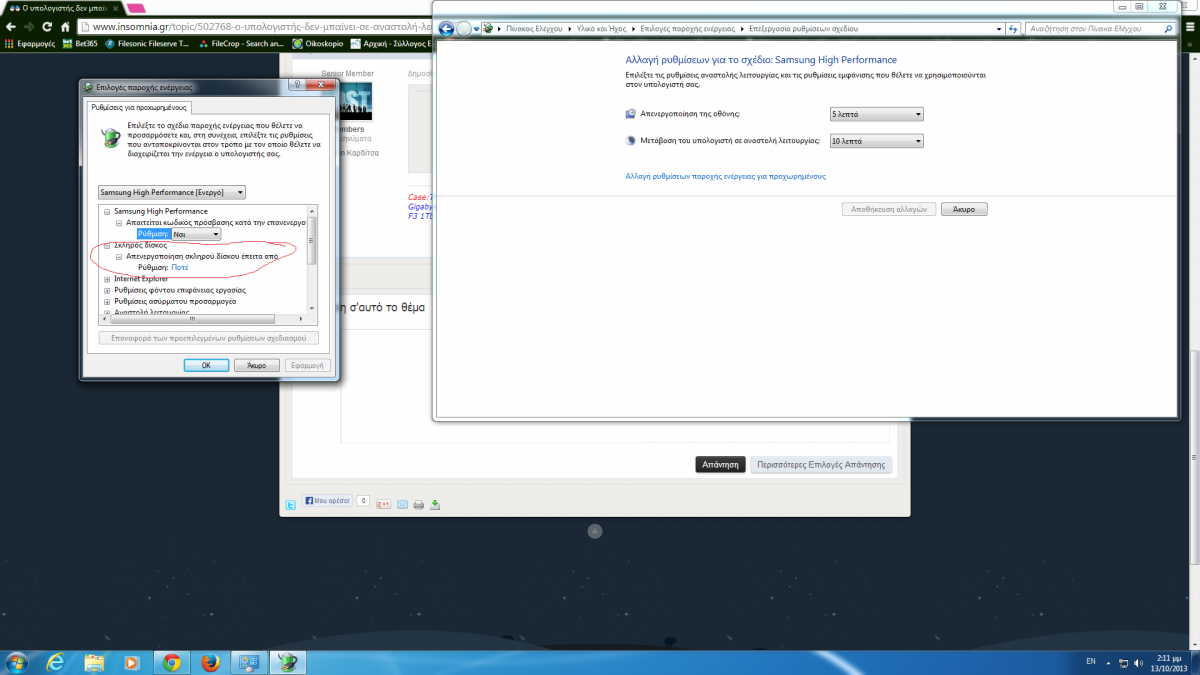Cancel power options dialog with Άκυρο
The image size is (1200, 675).
pyautogui.click(x=256, y=366)
